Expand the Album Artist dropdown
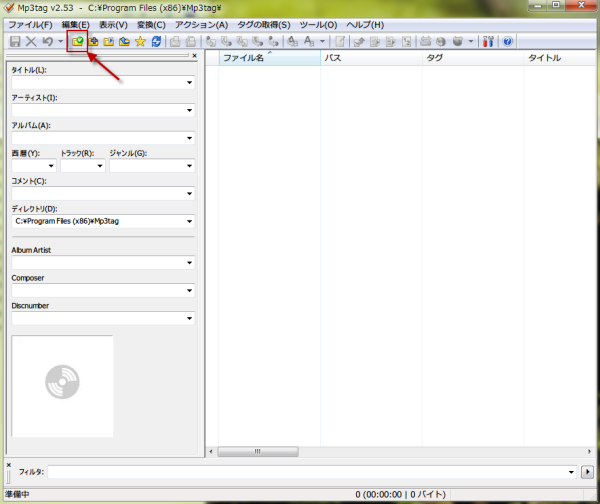600x504 pixels. (x=188, y=263)
